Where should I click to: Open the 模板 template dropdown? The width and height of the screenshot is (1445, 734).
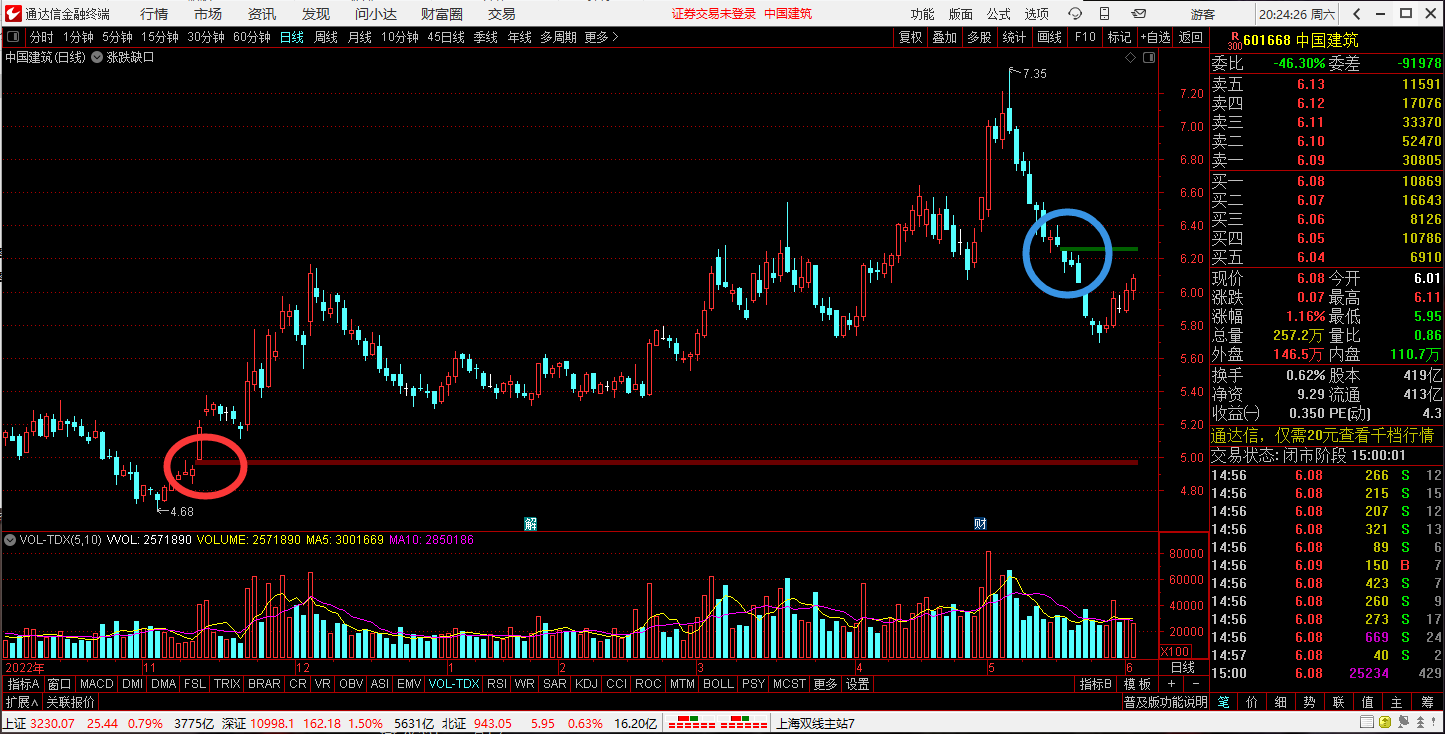coord(1136,685)
